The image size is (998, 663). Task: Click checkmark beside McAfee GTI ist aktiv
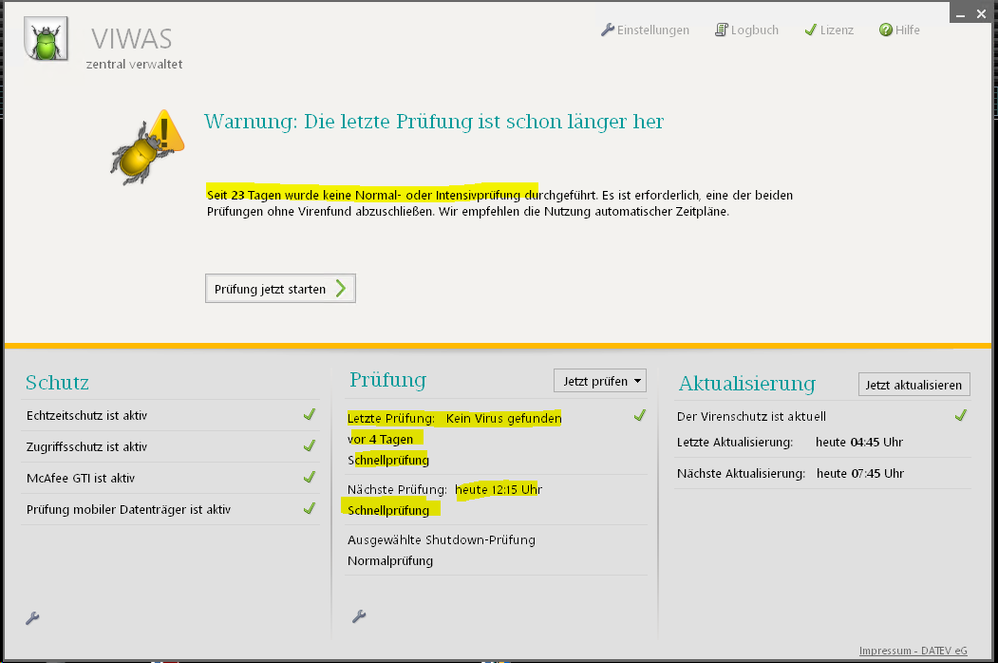309,478
